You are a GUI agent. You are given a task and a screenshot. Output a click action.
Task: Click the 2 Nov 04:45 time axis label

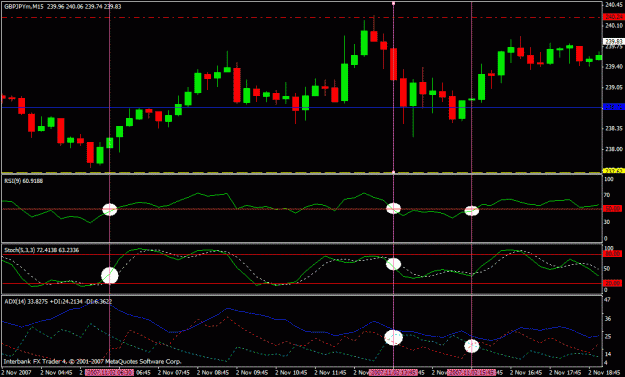point(57,373)
